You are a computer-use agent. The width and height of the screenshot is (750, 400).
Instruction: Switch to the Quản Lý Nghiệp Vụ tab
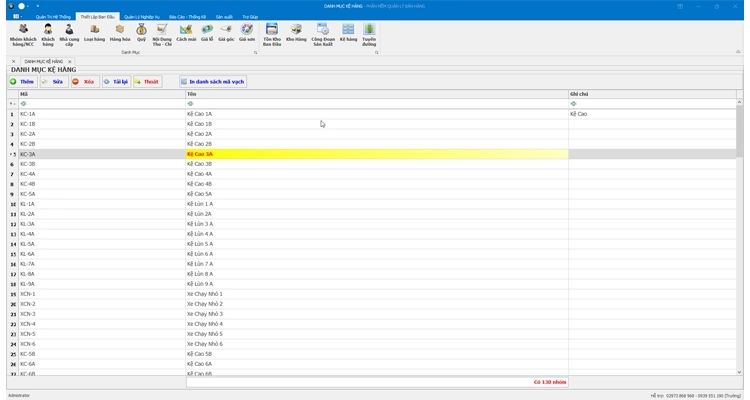click(141, 17)
